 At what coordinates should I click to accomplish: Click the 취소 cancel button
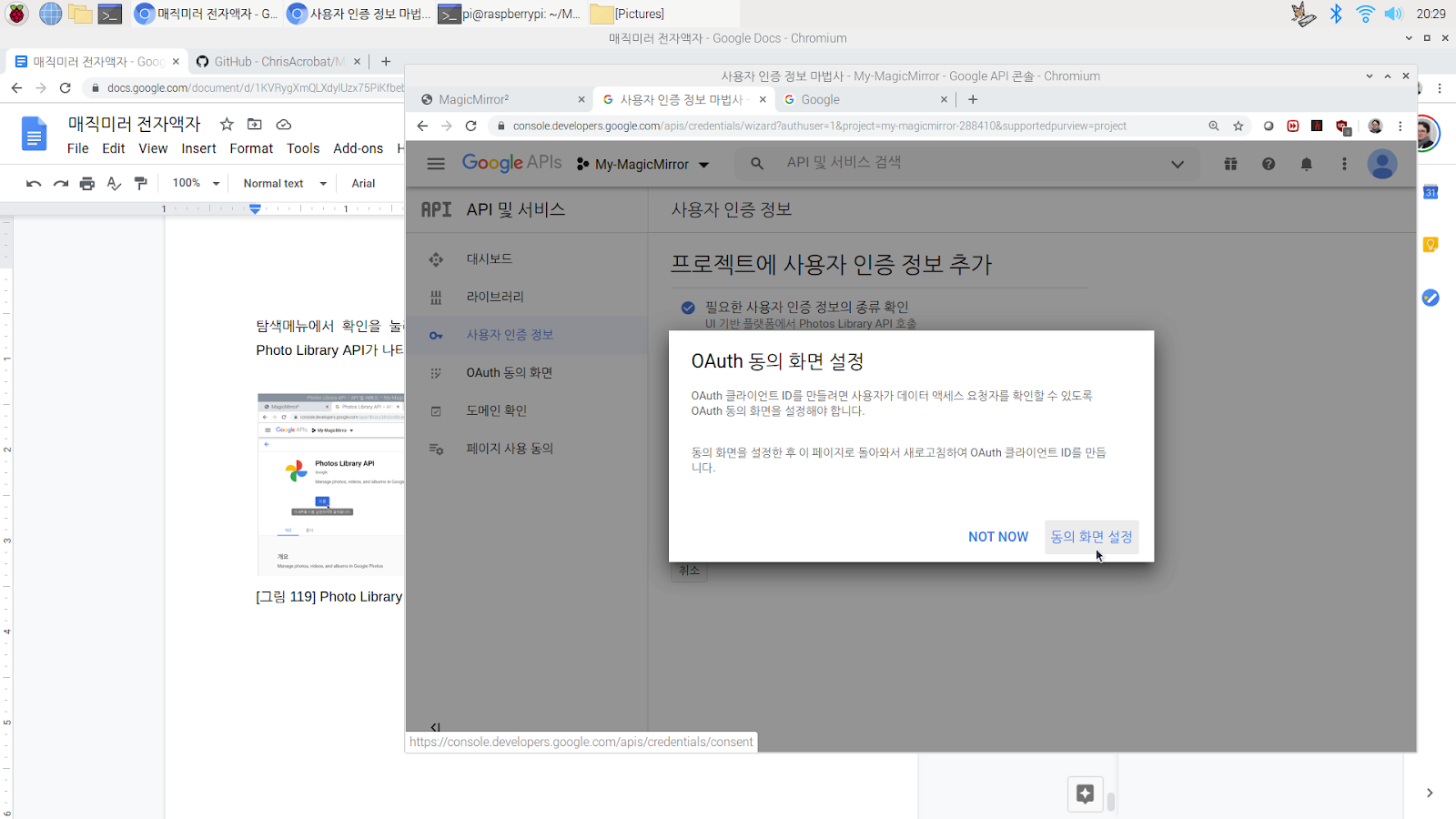pos(690,571)
